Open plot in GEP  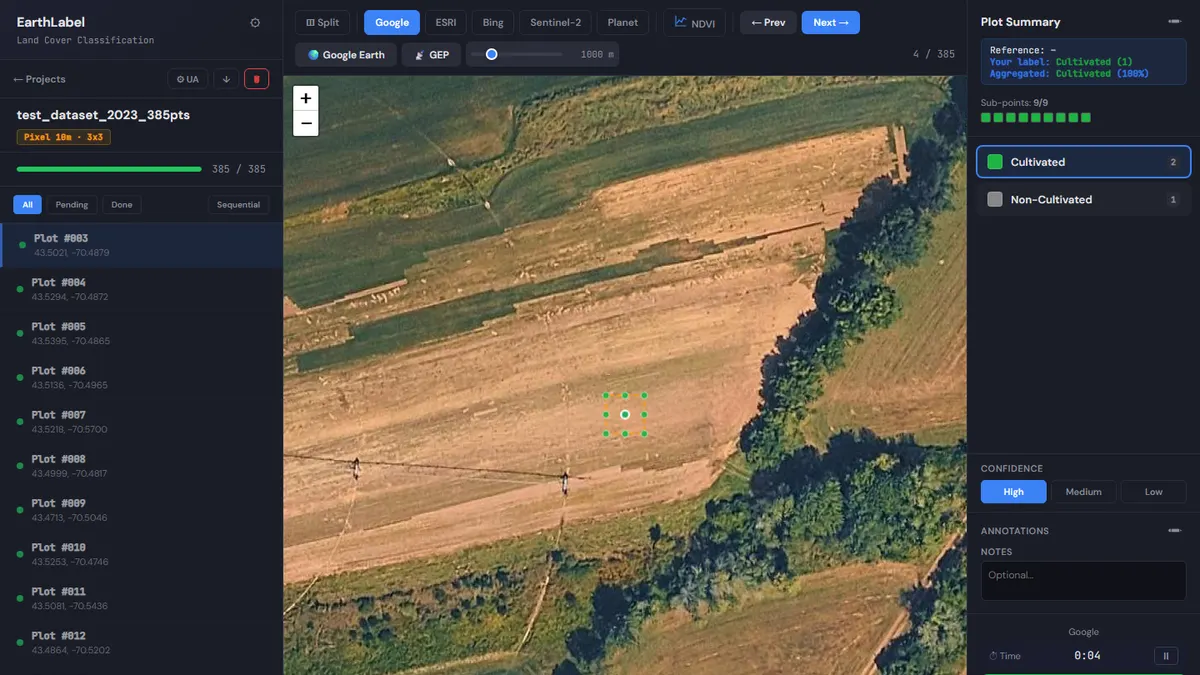[431, 55]
